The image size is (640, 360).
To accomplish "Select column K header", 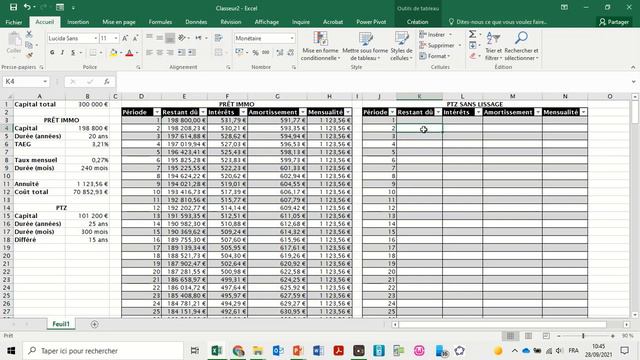I will (419, 96).
